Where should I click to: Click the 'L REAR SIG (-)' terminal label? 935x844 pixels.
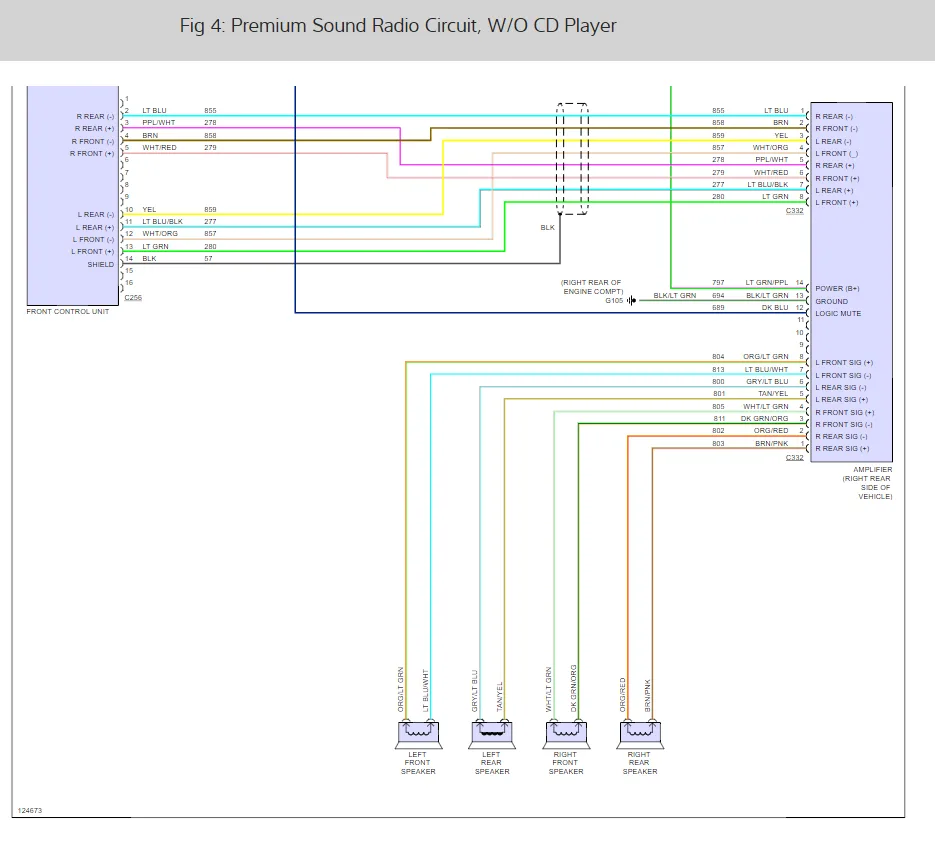tap(841, 388)
